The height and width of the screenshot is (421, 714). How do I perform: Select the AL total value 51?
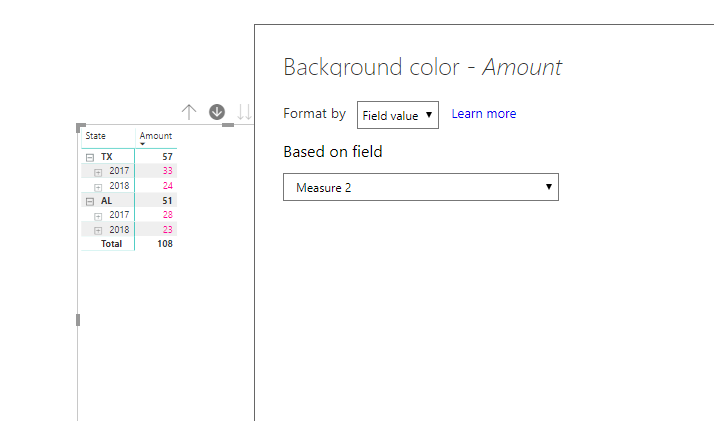click(x=167, y=201)
